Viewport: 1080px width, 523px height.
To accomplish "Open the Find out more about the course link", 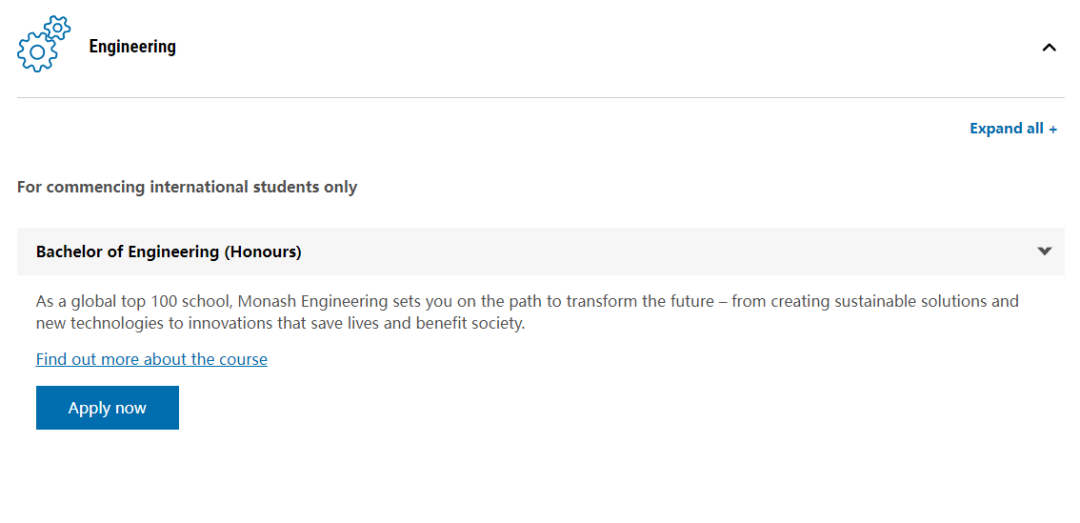I will (x=152, y=359).
